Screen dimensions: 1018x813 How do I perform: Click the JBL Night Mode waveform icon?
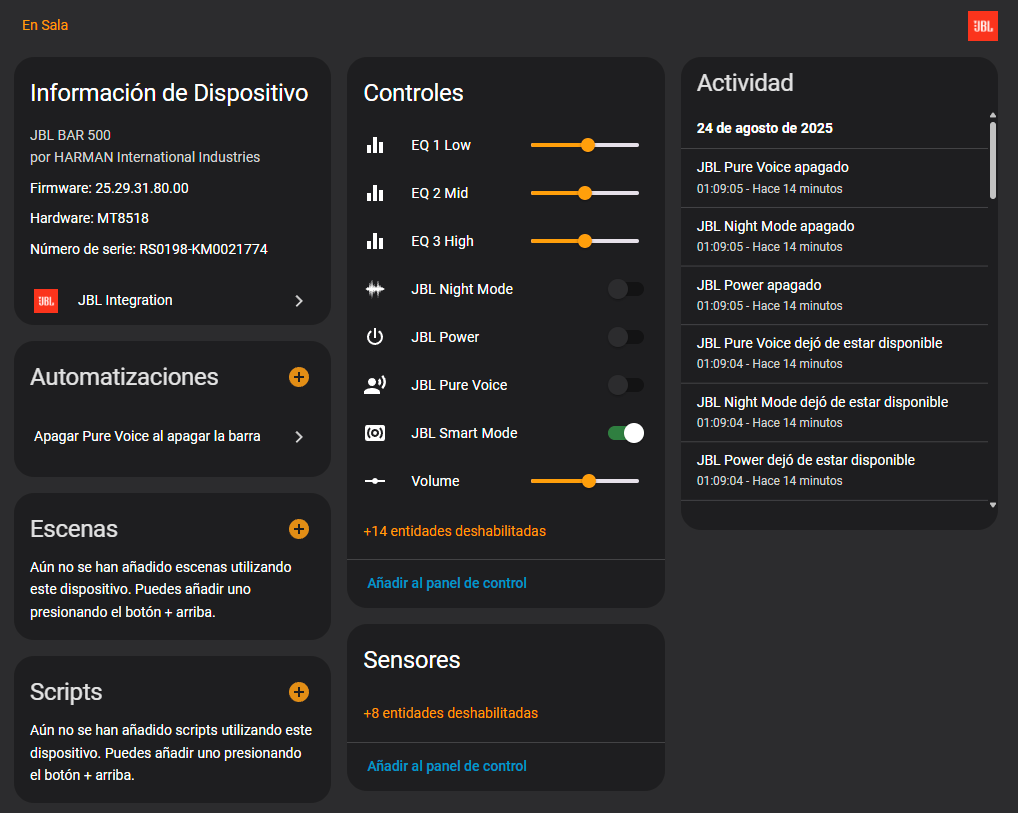pyautogui.click(x=375, y=289)
